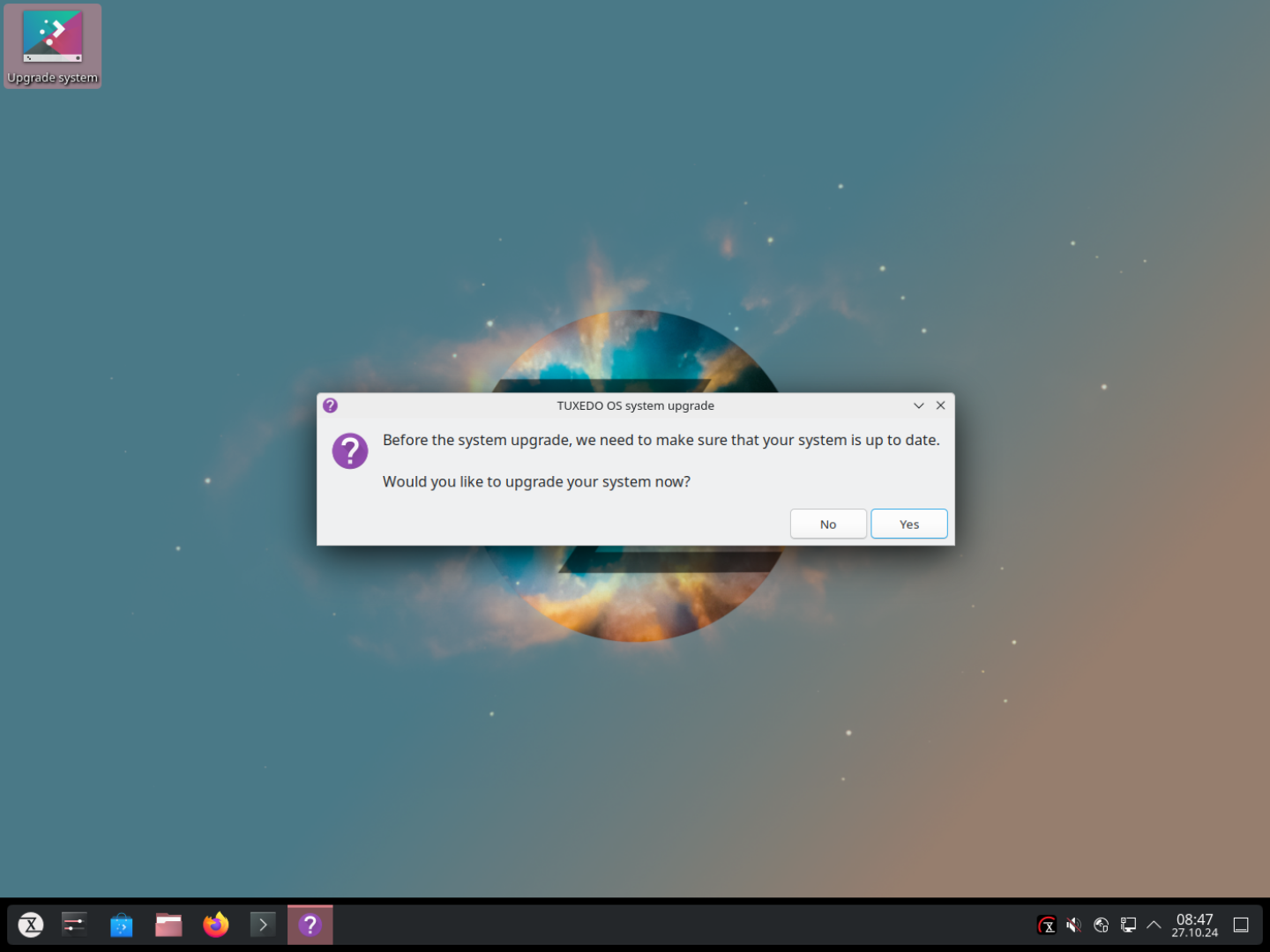This screenshot has width=1270, height=952.
Task: Open the Upgrade system desktop icon
Action: 52,46
